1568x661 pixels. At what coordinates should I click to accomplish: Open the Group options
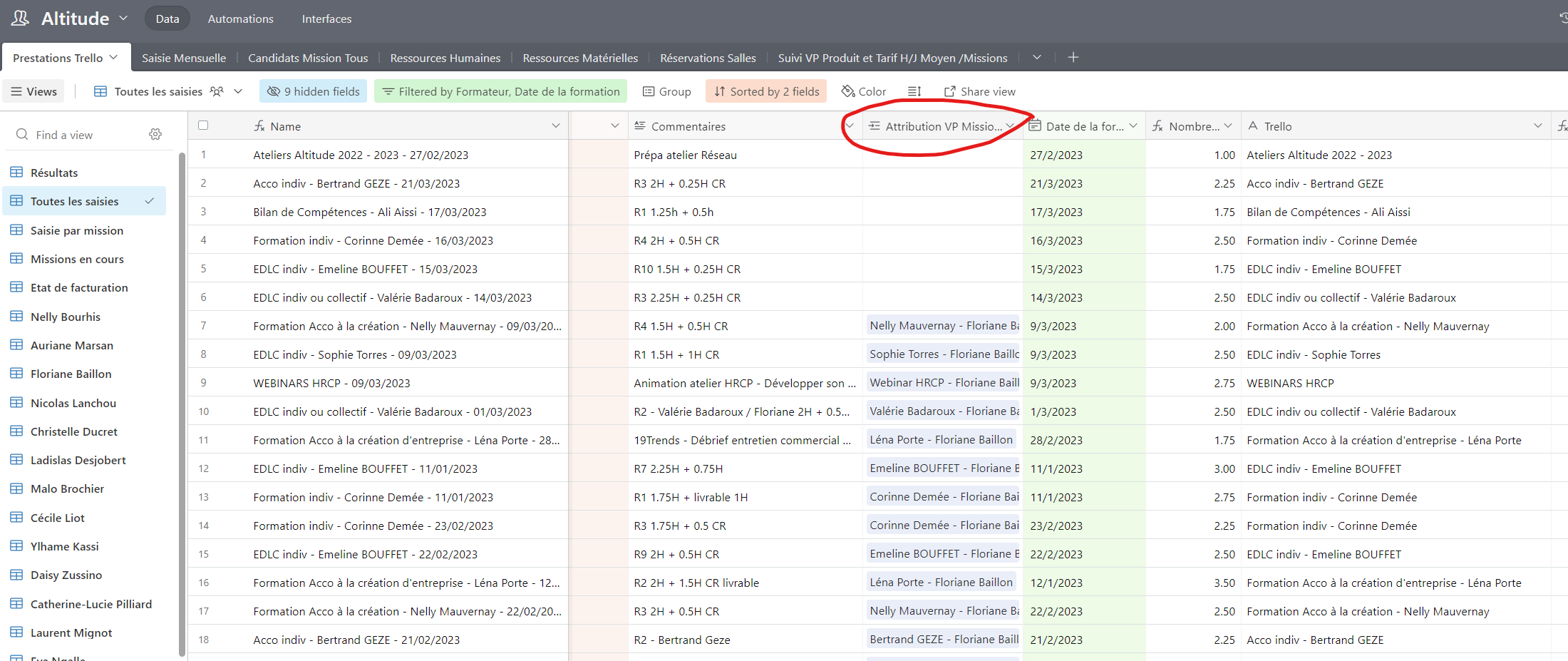pos(667,91)
